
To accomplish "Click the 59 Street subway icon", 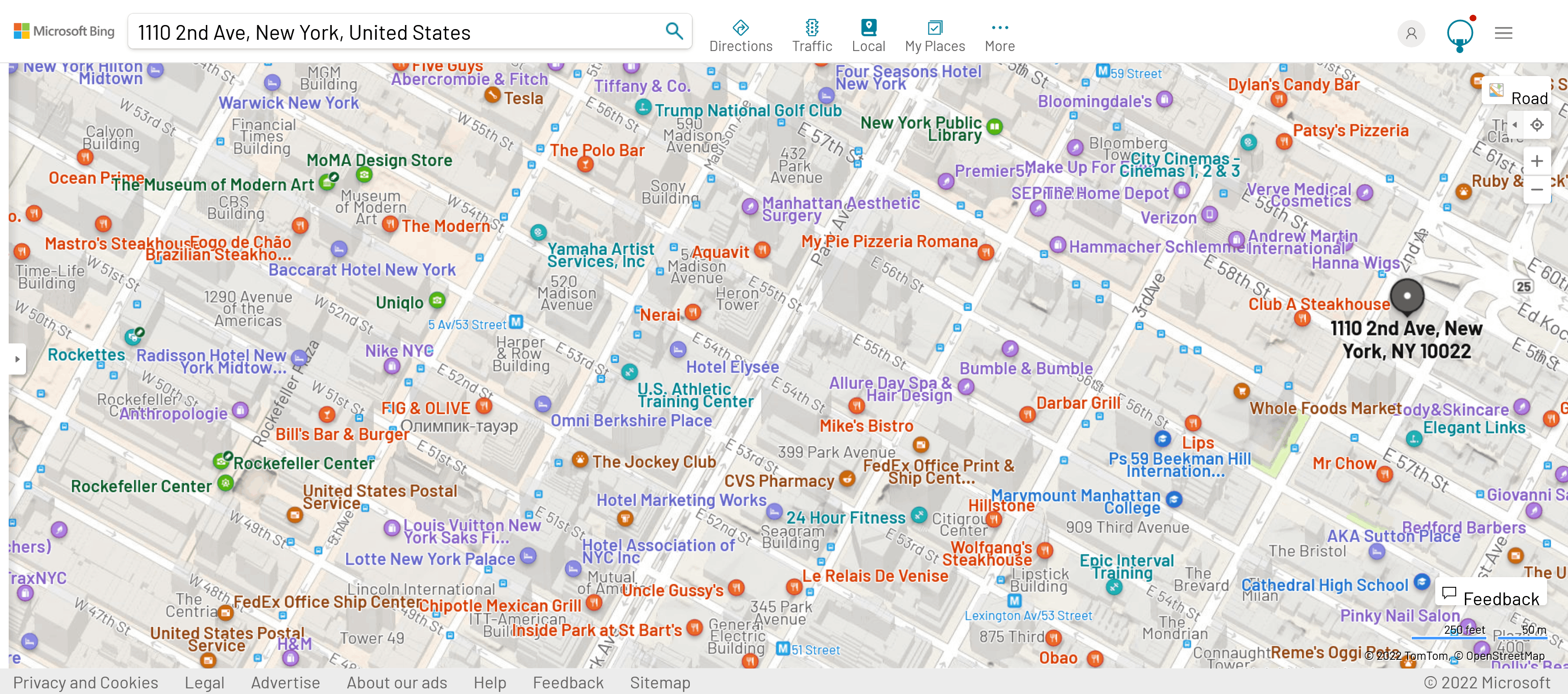I will tap(1102, 70).
